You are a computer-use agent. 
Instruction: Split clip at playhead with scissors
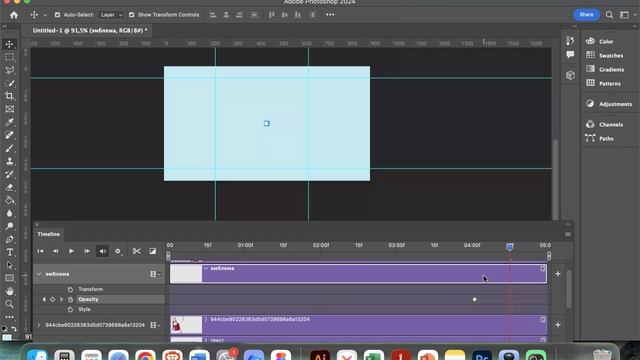(136, 251)
